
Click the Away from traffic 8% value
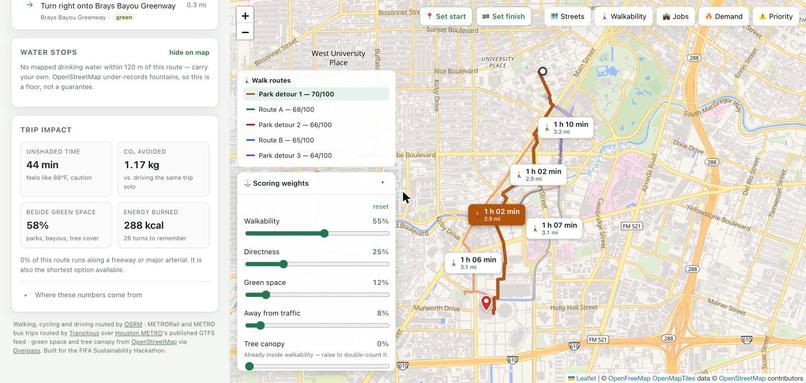pyautogui.click(x=382, y=313)
